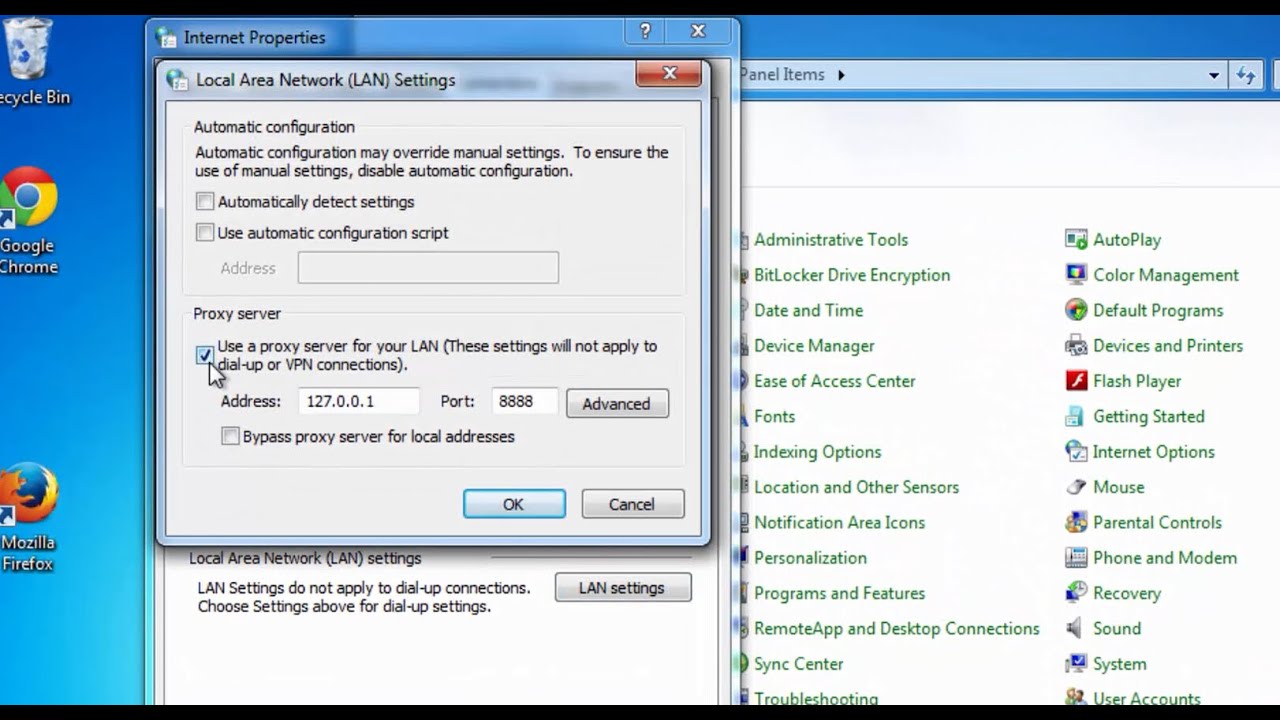Viewport: 1280px width, 720px height.
Task: Open Ease of Access Center
Action: click(x=834, y=381)
